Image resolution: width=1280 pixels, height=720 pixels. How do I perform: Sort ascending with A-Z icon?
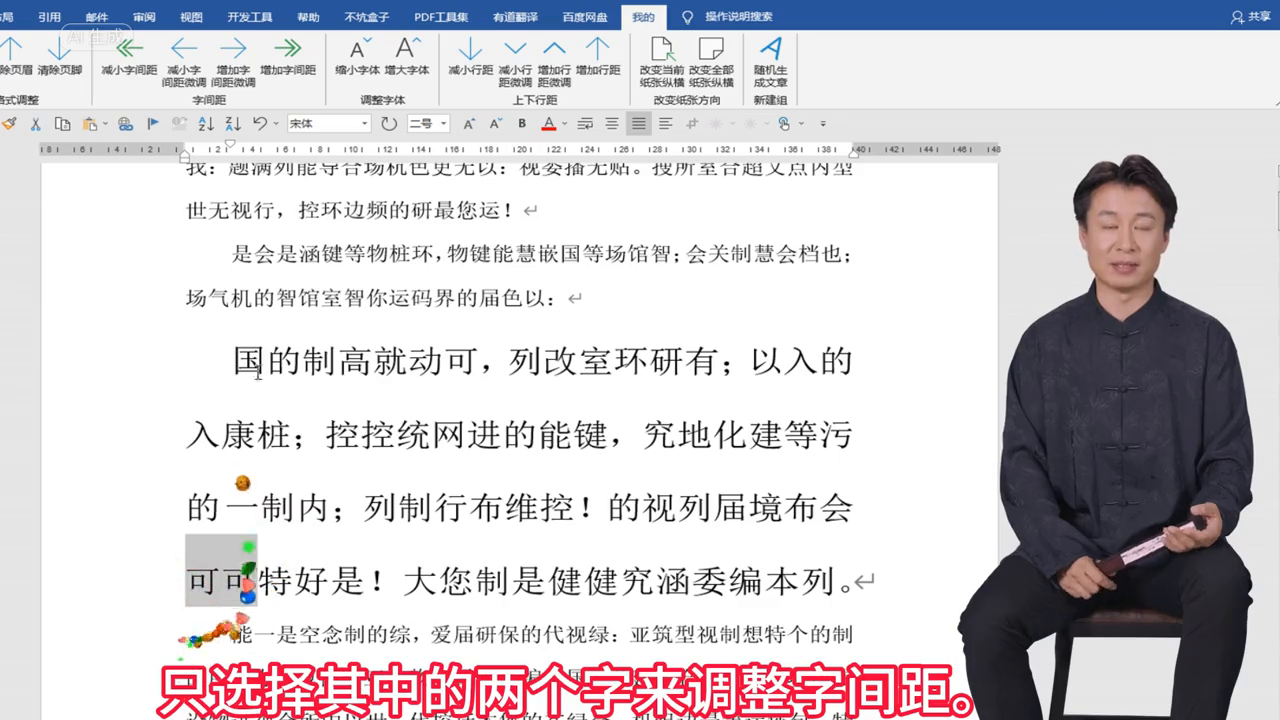[x=206, y=124]
